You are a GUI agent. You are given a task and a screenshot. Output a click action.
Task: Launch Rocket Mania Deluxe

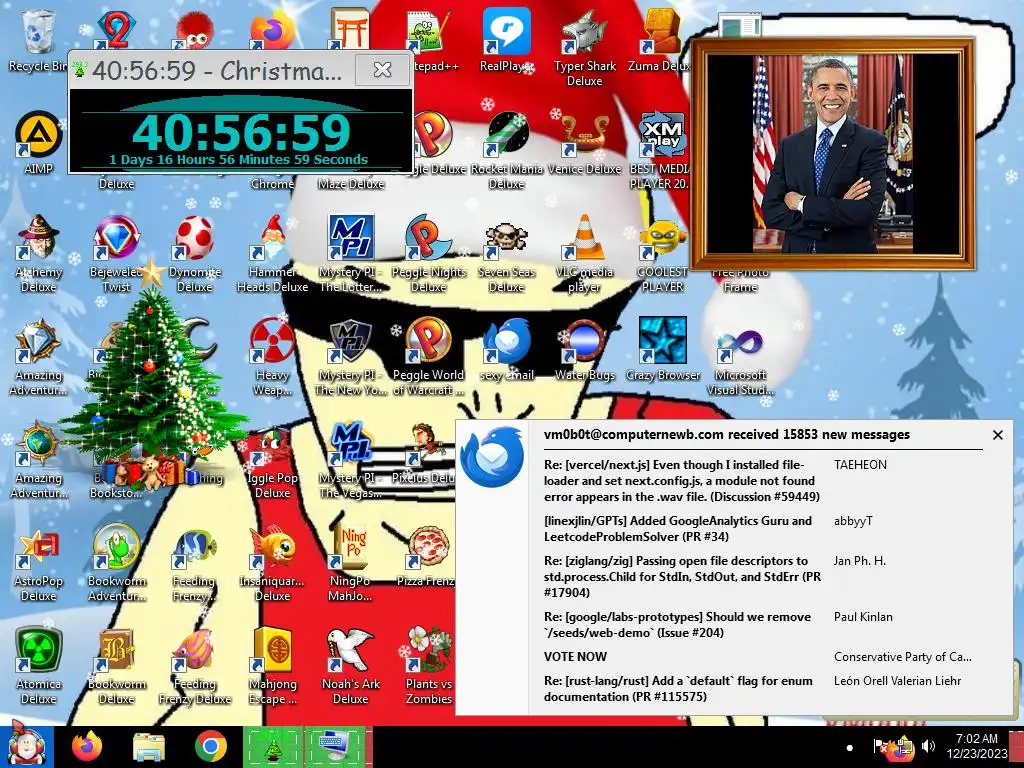[x=506, y=150]
